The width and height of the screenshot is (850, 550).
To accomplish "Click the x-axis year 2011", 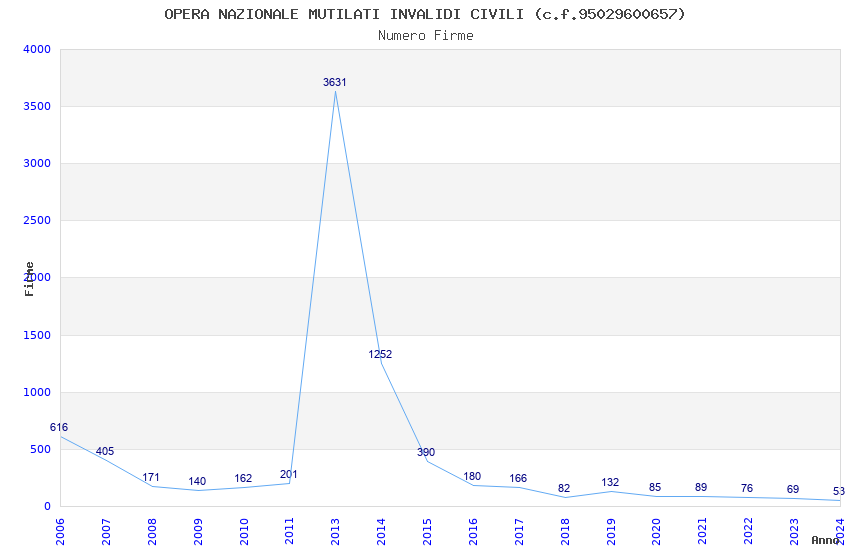I will 289,532.
